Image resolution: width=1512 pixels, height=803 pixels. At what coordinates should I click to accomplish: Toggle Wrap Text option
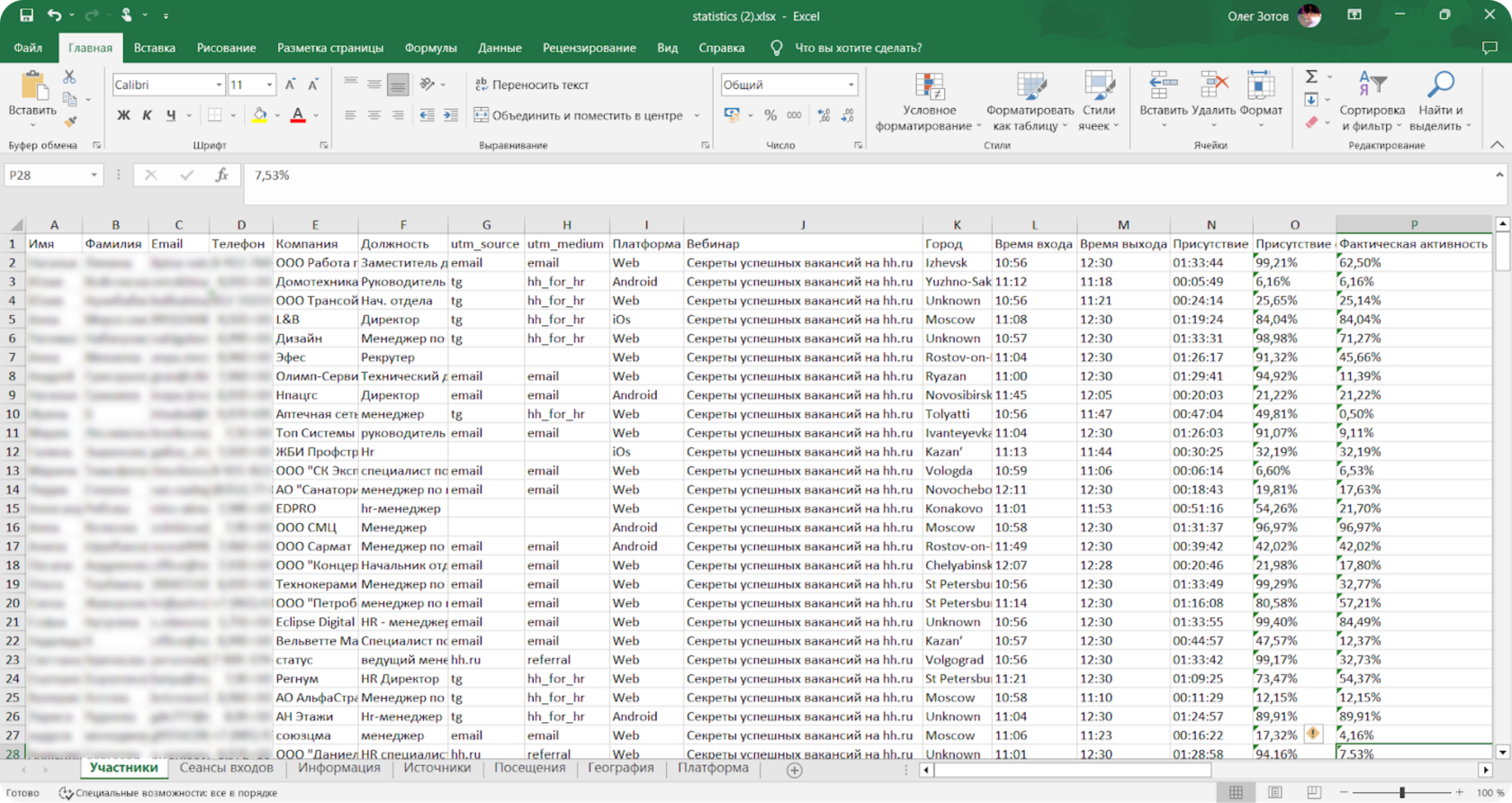click(x=532, y=85)
